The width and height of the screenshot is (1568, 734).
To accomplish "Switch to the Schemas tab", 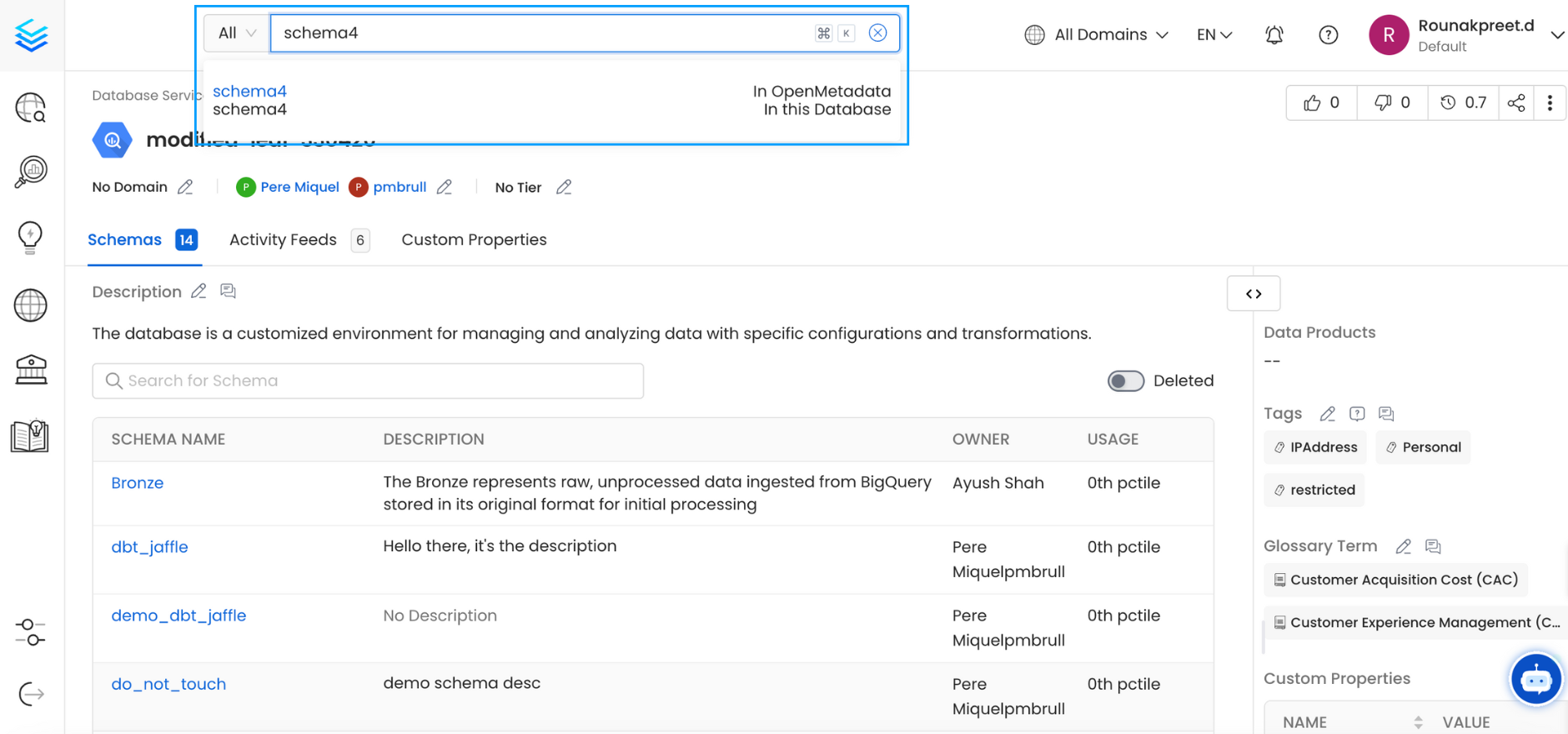I will (x=143, y=240).
